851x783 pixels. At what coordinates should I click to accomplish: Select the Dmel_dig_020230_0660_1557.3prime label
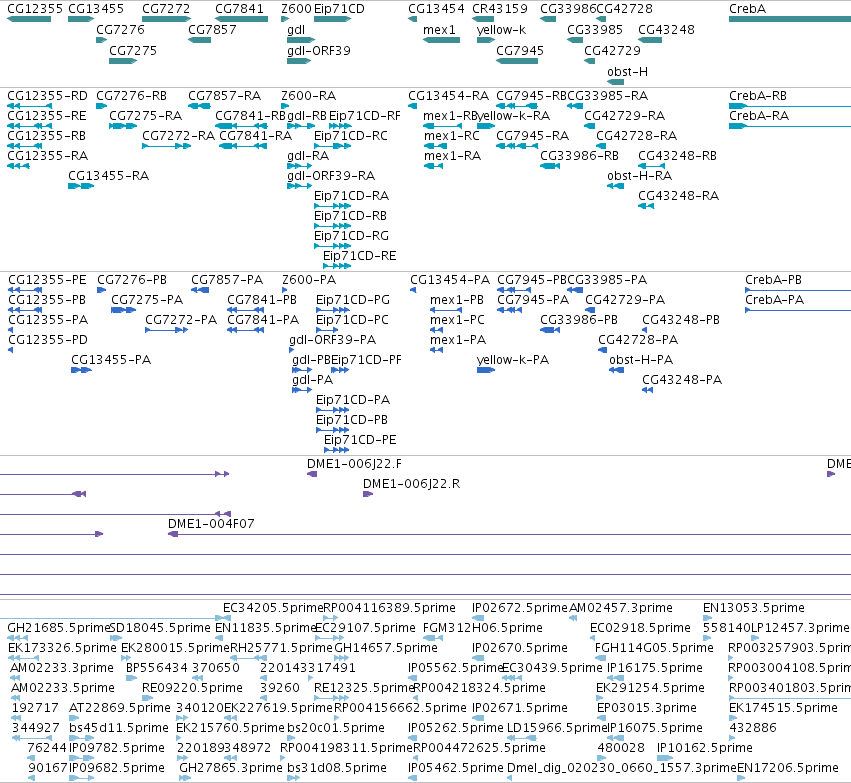point(622,768)
